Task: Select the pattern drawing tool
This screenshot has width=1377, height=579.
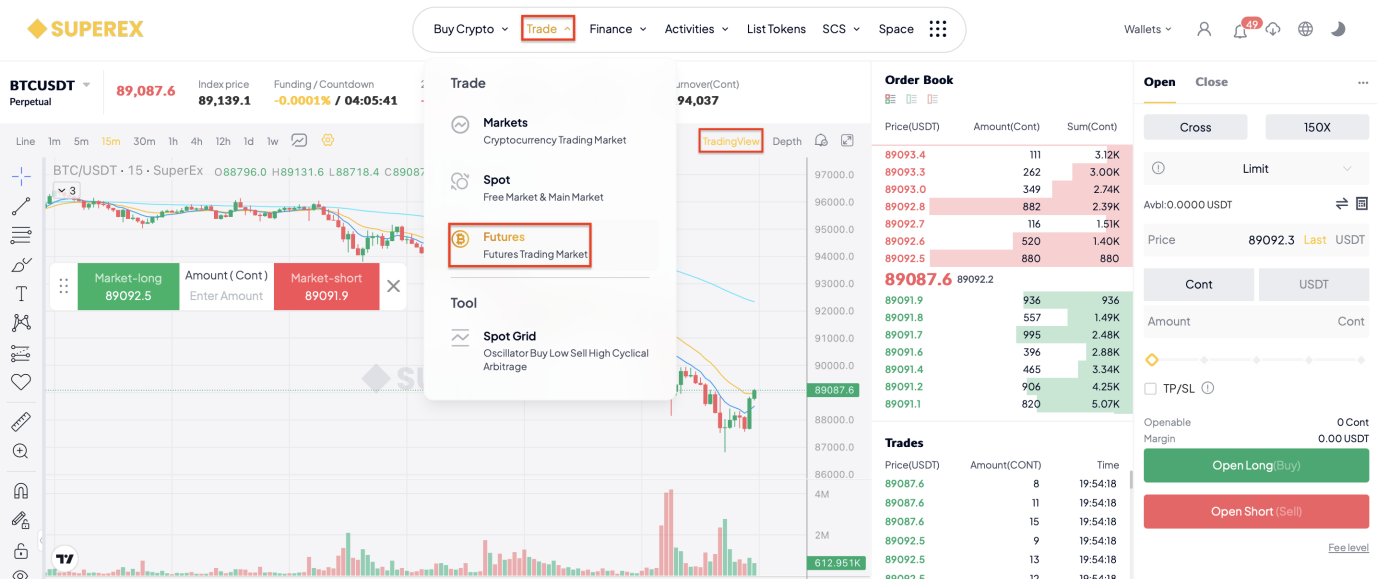Action: pyautogui.click(x=21, y=323)
